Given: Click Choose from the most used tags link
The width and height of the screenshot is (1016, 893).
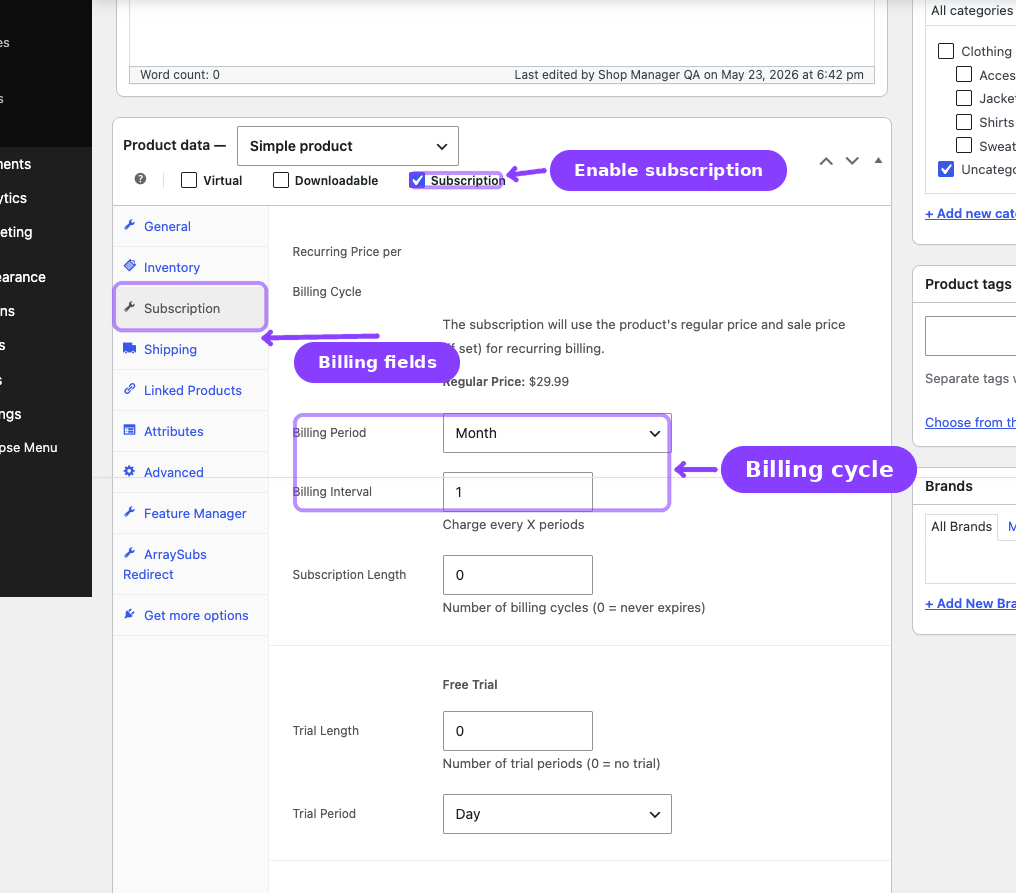Looking at the screenshot, I should [x=970, y=422].
